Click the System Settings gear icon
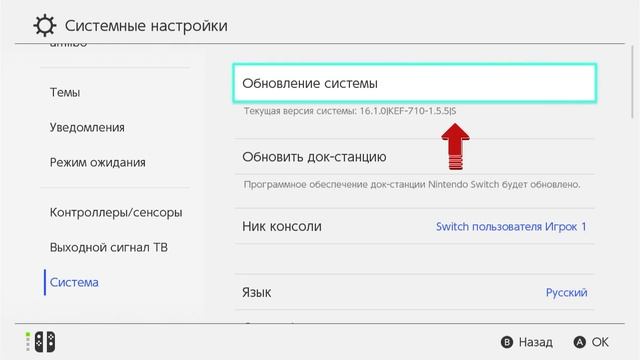Screen dimensions: 640x360 (x=44, y=25)
